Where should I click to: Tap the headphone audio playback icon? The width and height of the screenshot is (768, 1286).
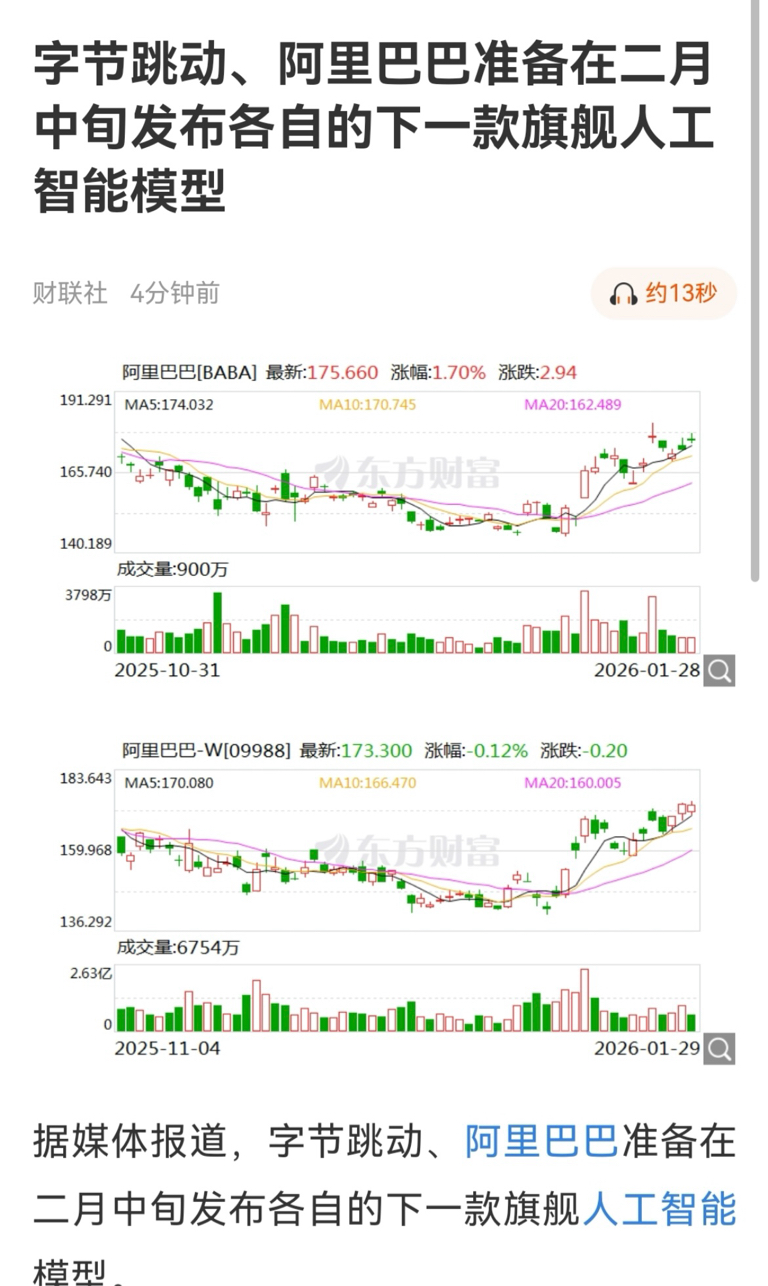click(x=624, y=293)
